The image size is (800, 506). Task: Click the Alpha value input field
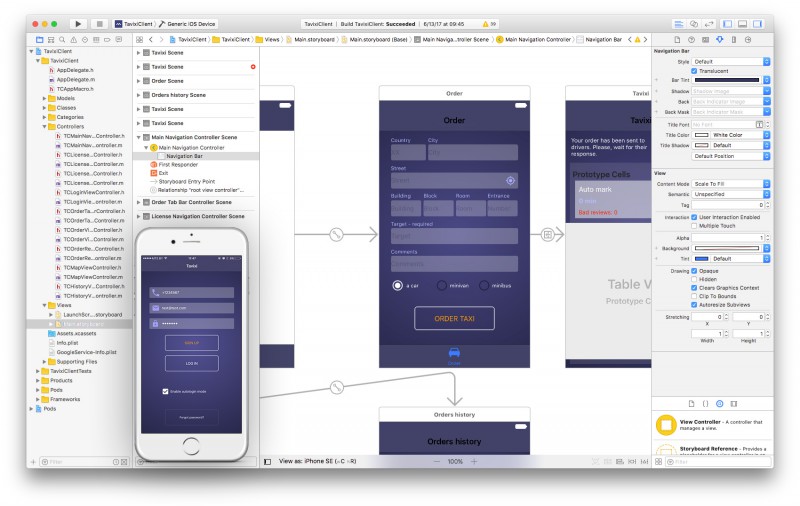728,238
